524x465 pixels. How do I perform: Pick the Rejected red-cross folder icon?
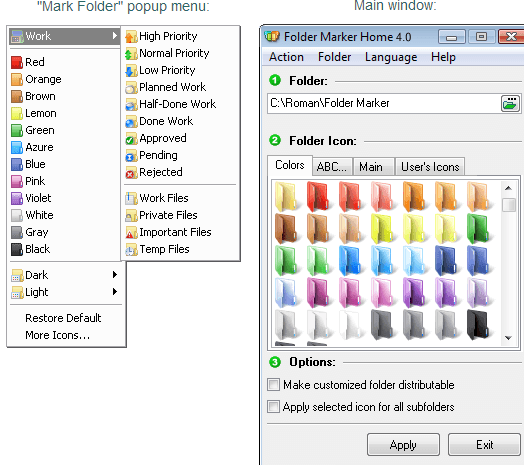click(x=131, y=173)
